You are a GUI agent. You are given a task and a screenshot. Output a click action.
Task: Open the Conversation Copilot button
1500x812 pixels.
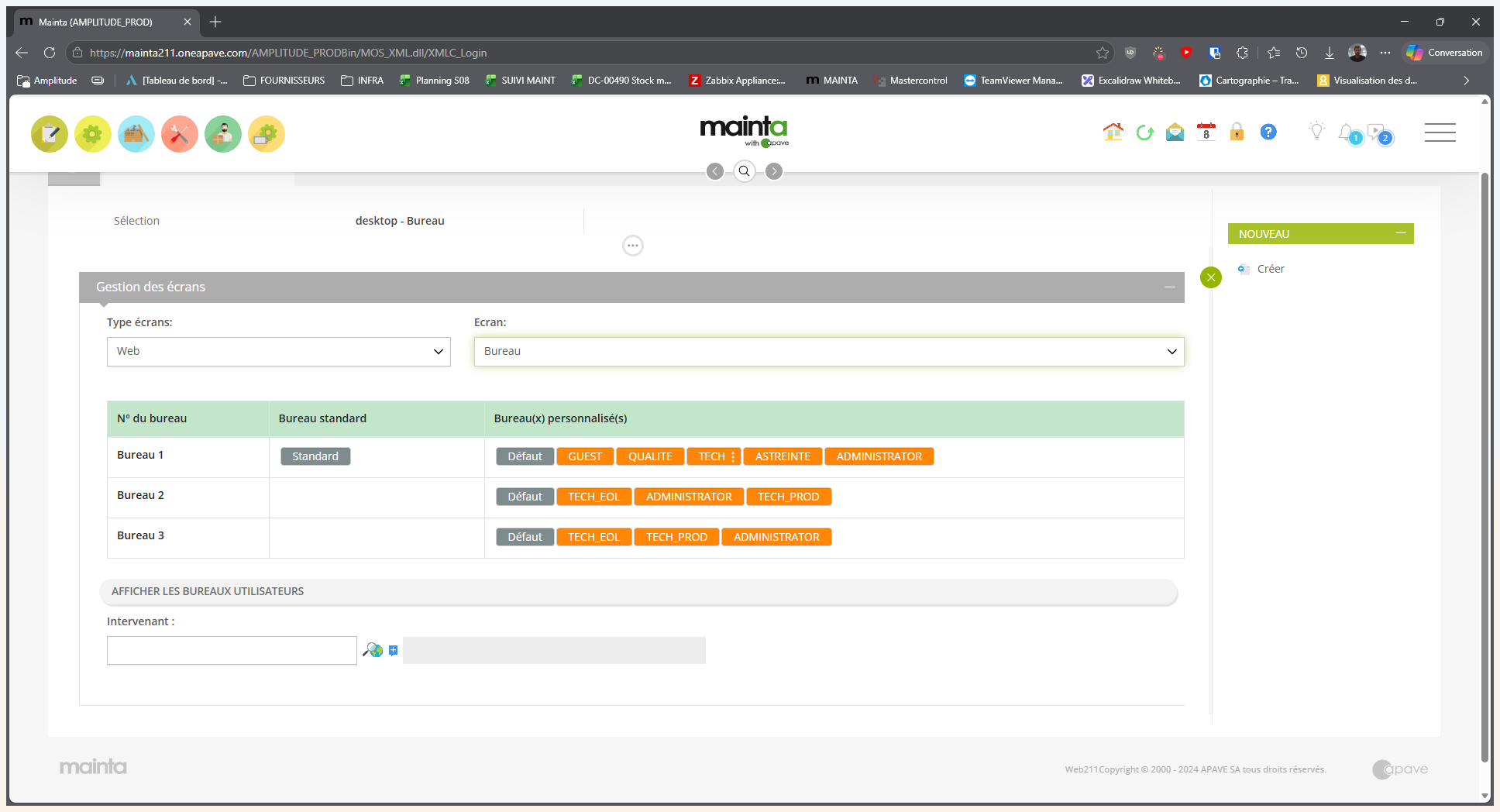pos(1444,53)
